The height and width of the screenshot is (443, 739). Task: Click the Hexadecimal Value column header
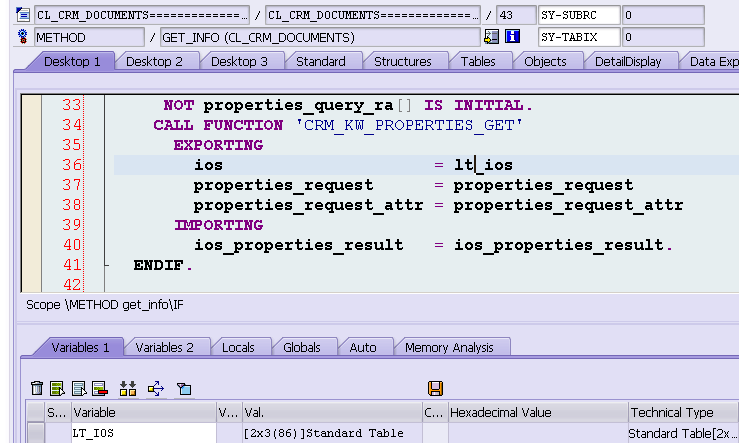coord(538,413)
